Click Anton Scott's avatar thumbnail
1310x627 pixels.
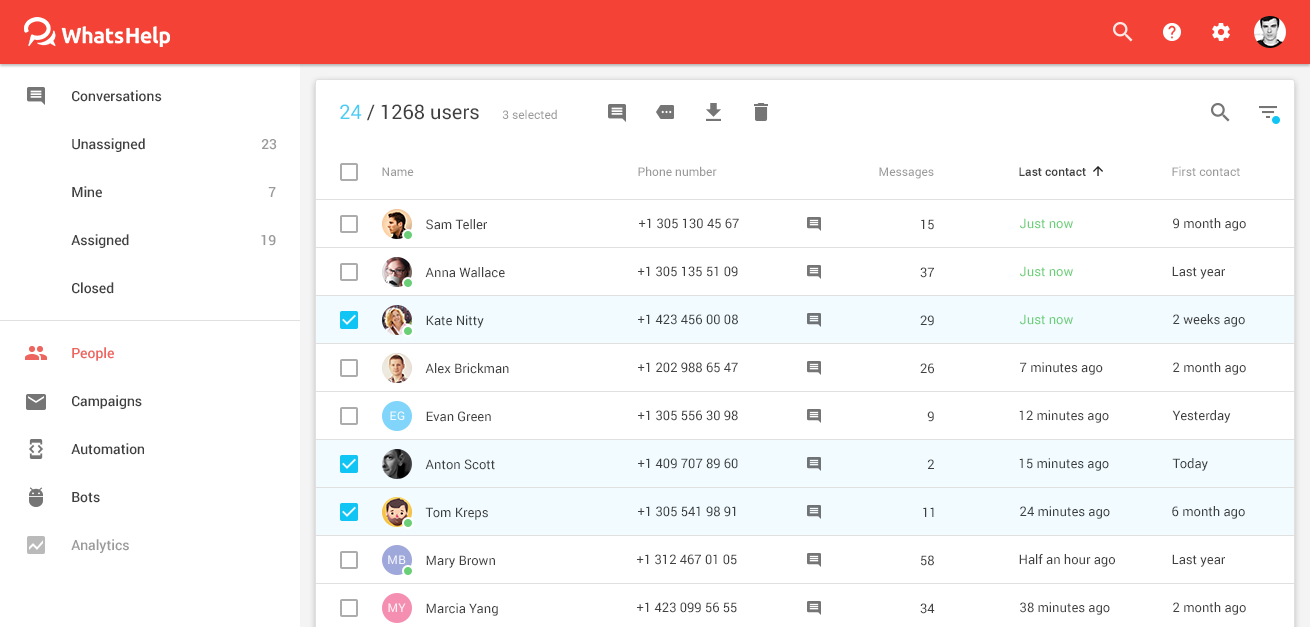tap(397, 464)
